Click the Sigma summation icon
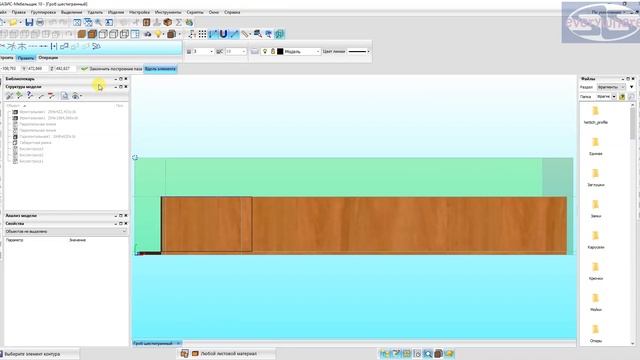Image resolution: width=640 pixels, height=360 pixels. (x=178, y=22)
